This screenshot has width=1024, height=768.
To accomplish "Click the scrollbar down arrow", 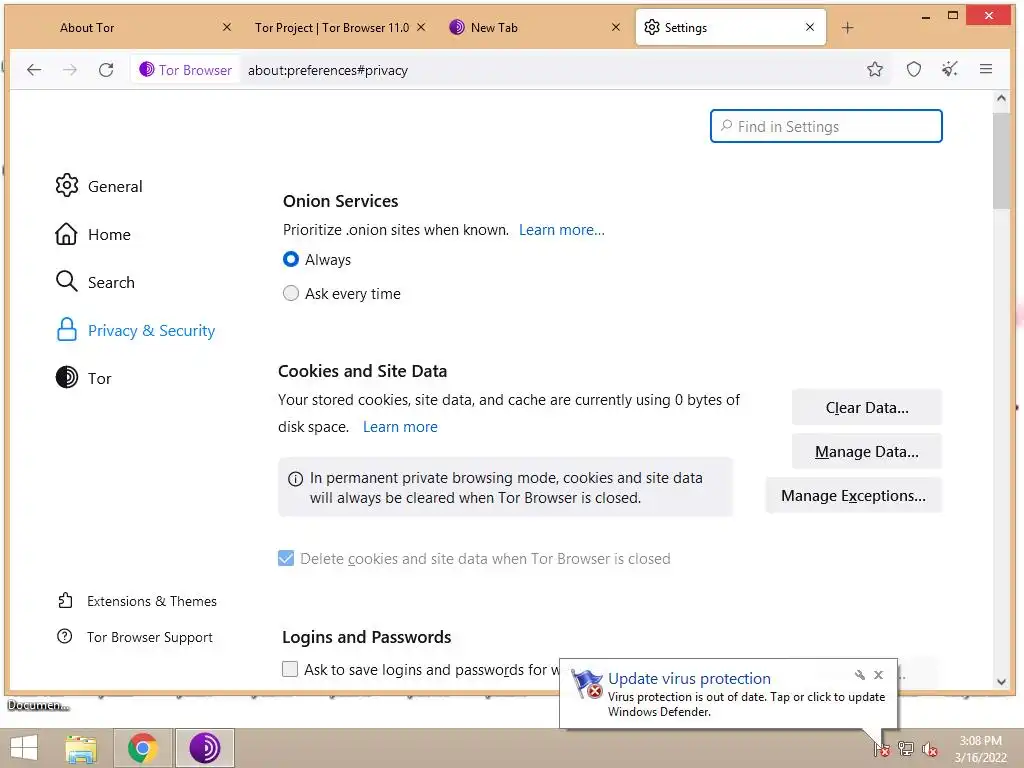I will 1001,681.
